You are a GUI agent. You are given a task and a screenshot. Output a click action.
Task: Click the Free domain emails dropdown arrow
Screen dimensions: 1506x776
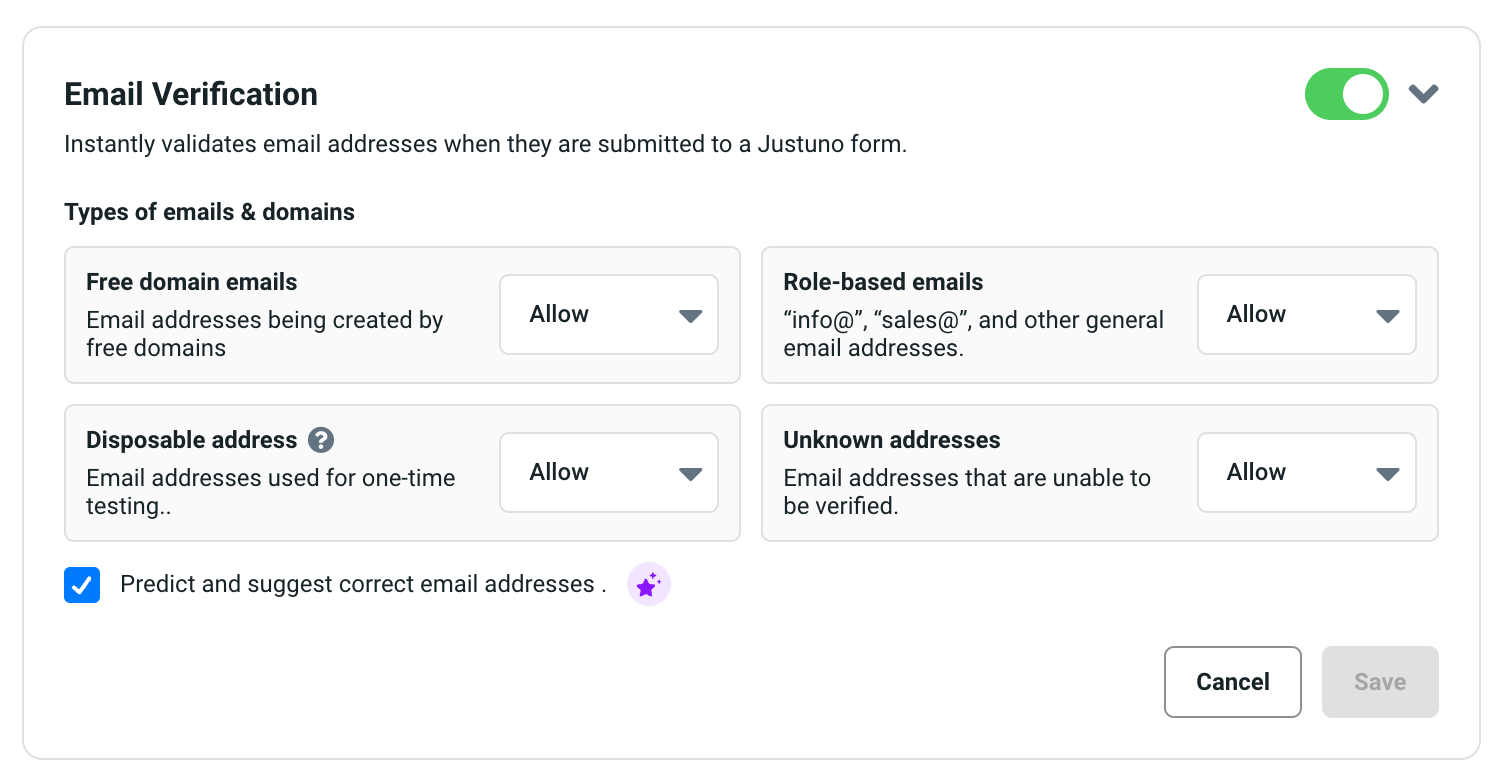click(690, 316)
